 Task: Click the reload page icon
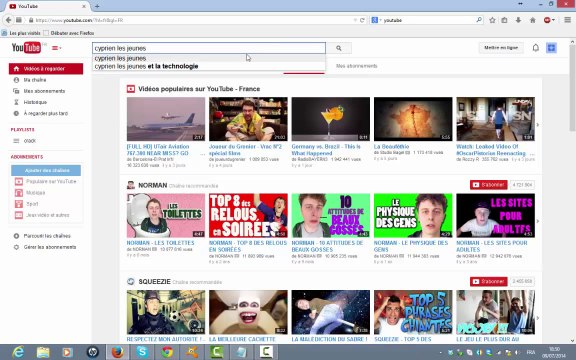(362, 20)
